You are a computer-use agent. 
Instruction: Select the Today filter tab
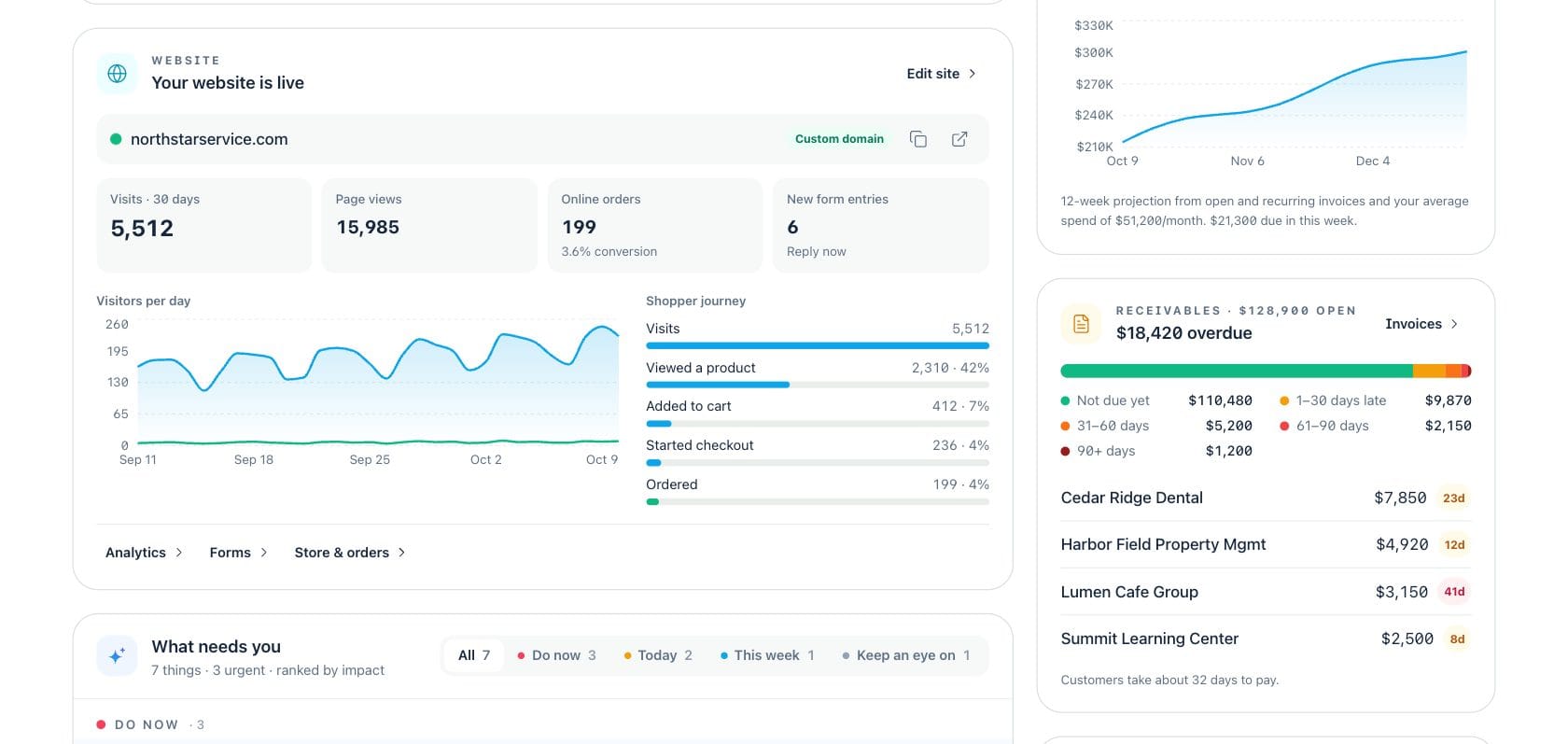[x=658, y=655]
